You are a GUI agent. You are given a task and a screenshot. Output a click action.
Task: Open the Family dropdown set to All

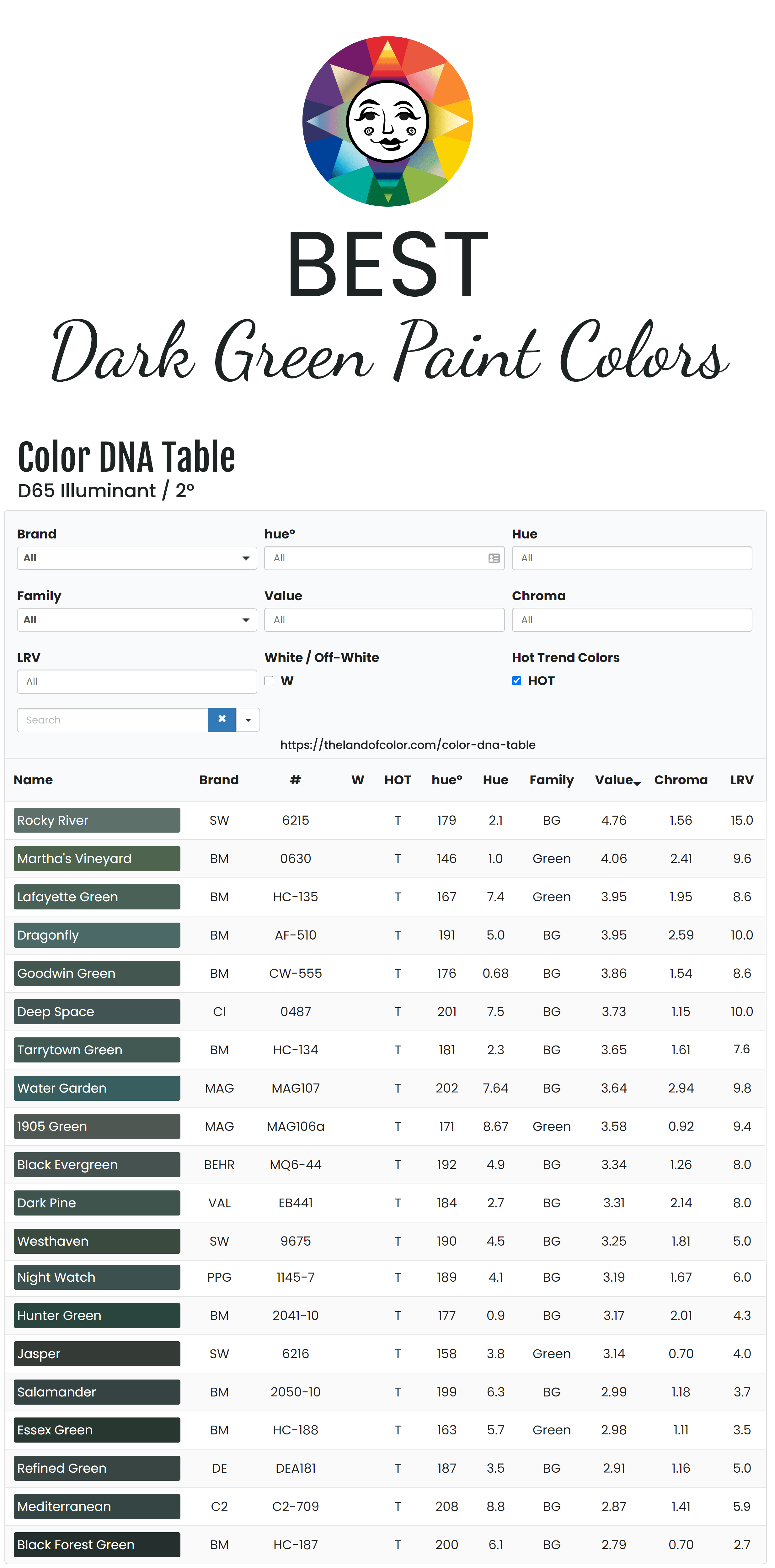[137, 620]
